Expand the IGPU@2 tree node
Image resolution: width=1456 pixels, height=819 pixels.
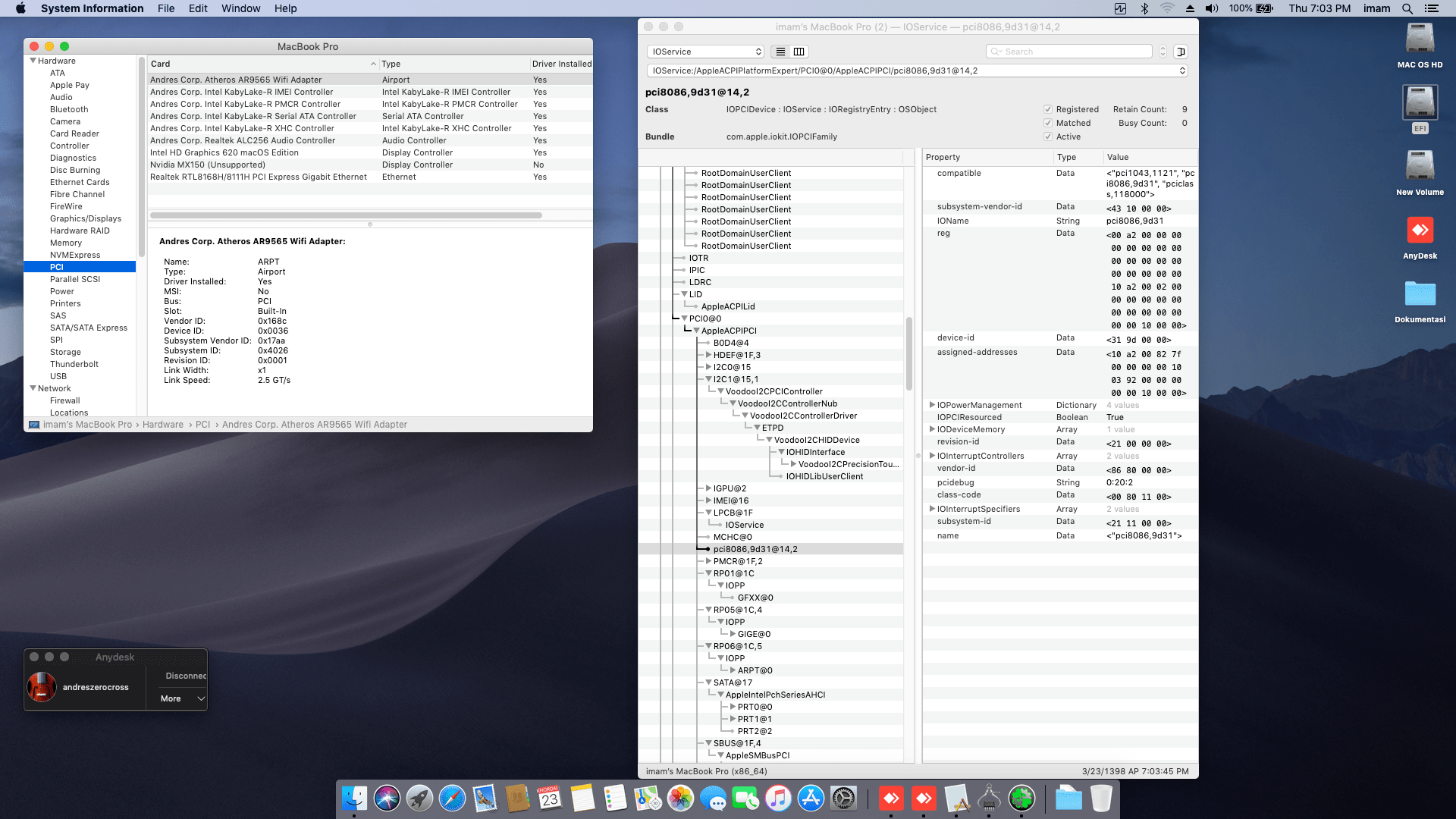tap(708, 488)
